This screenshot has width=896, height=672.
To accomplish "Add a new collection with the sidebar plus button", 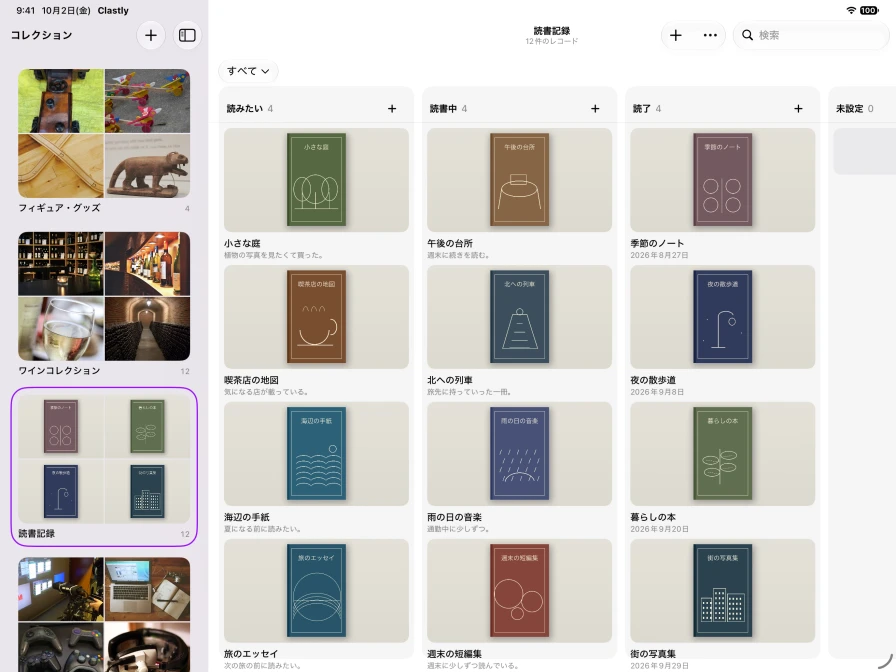I will coord(151,35).
